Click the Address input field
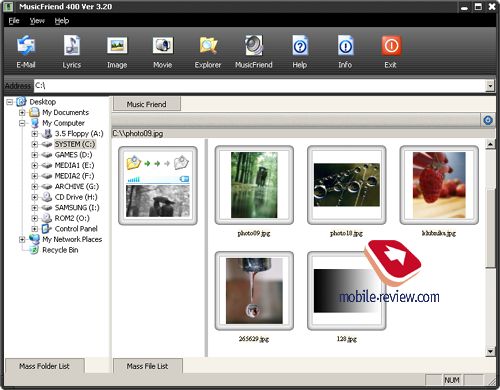The image size is (500, 390). (260, 86)
